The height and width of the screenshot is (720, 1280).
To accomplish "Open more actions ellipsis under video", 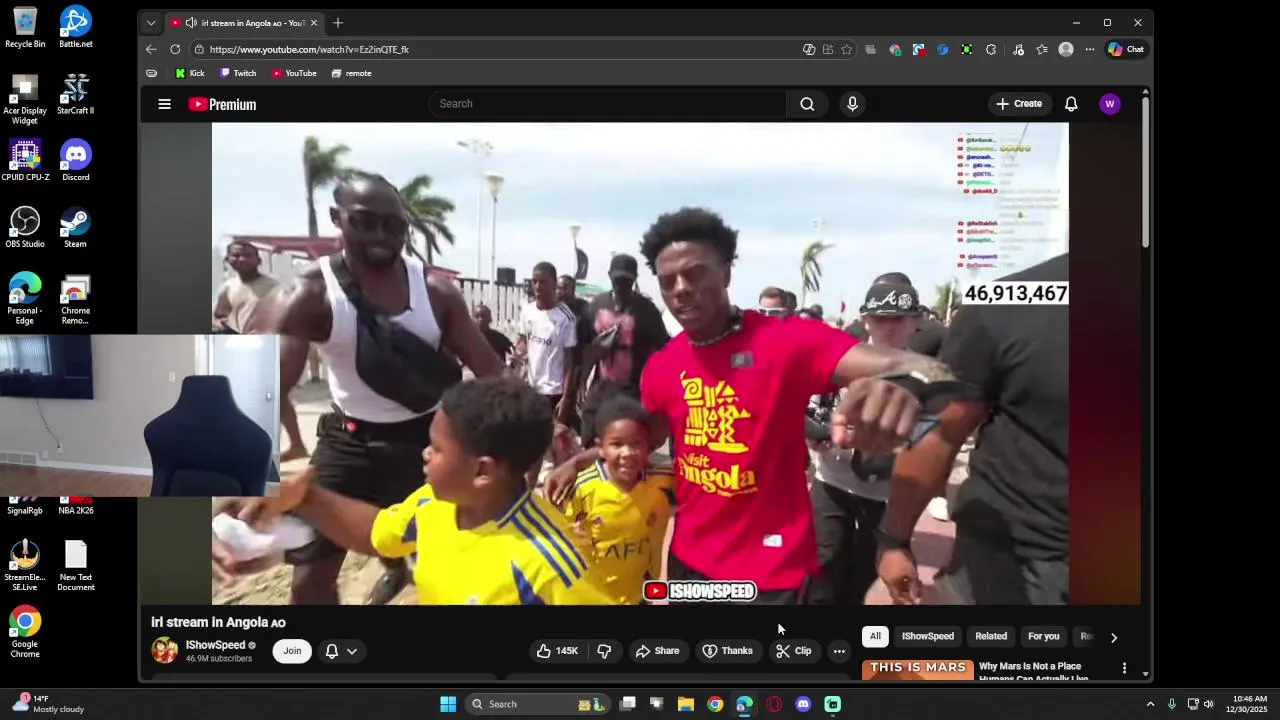I will (x=839, y=651).
